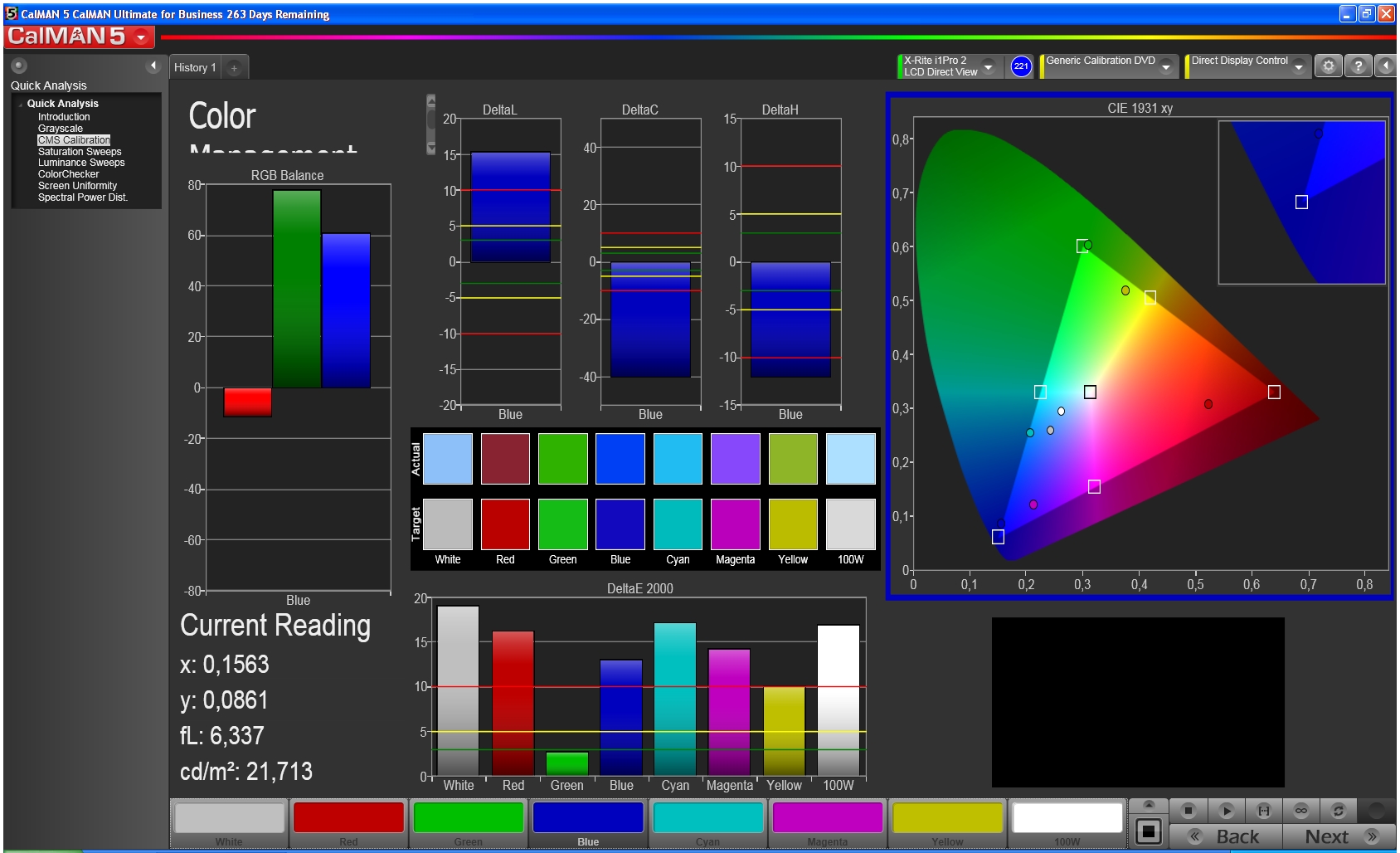Image resolution: width=1400 pixels, height=853 pixels.
Task: Click the Cyan bar in DeltaE 2000 chart
Action: pos(675,699)
